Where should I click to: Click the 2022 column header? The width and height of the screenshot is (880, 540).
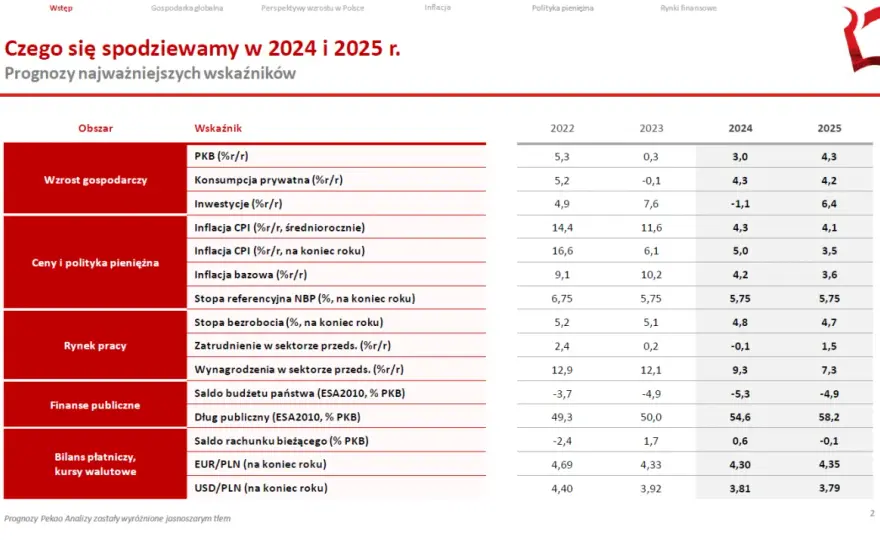point(562,128)
